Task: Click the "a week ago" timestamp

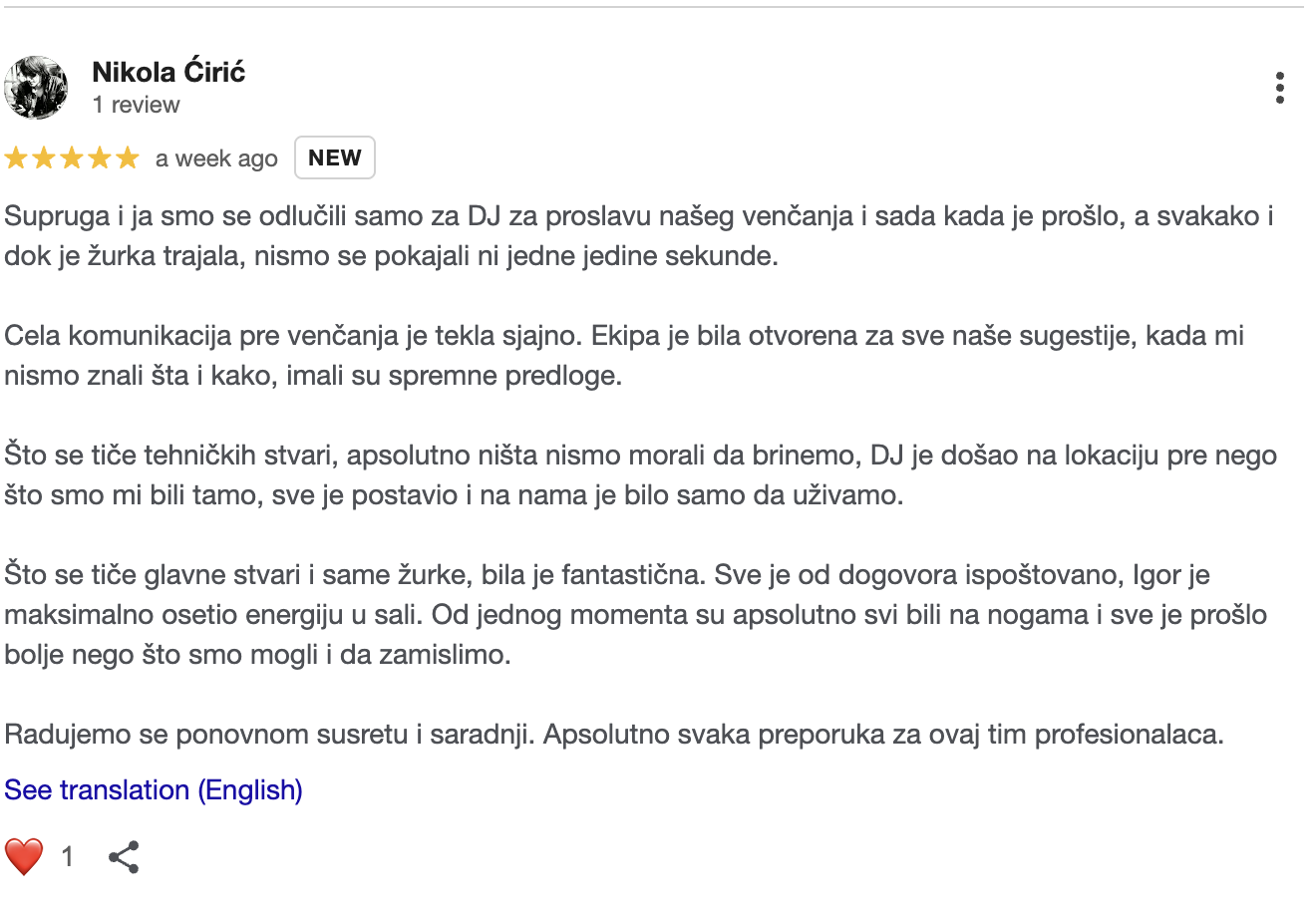Action: pyautogui.click(x=216, y=158)
